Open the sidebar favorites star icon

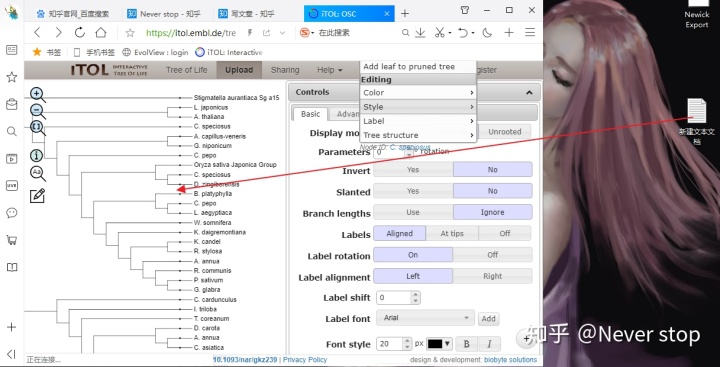[11, 77]
